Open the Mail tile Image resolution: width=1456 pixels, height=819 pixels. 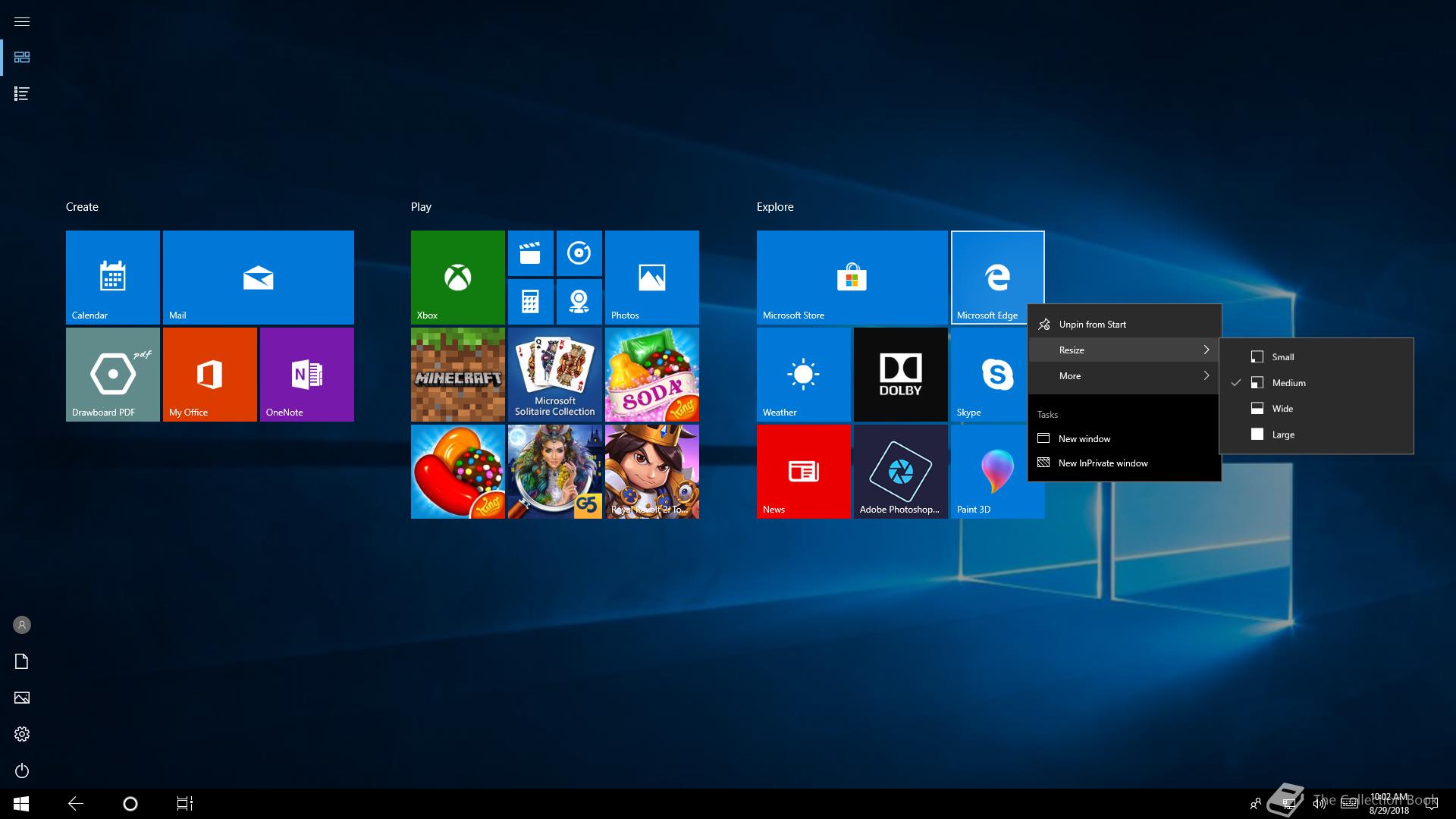(259, 278)
